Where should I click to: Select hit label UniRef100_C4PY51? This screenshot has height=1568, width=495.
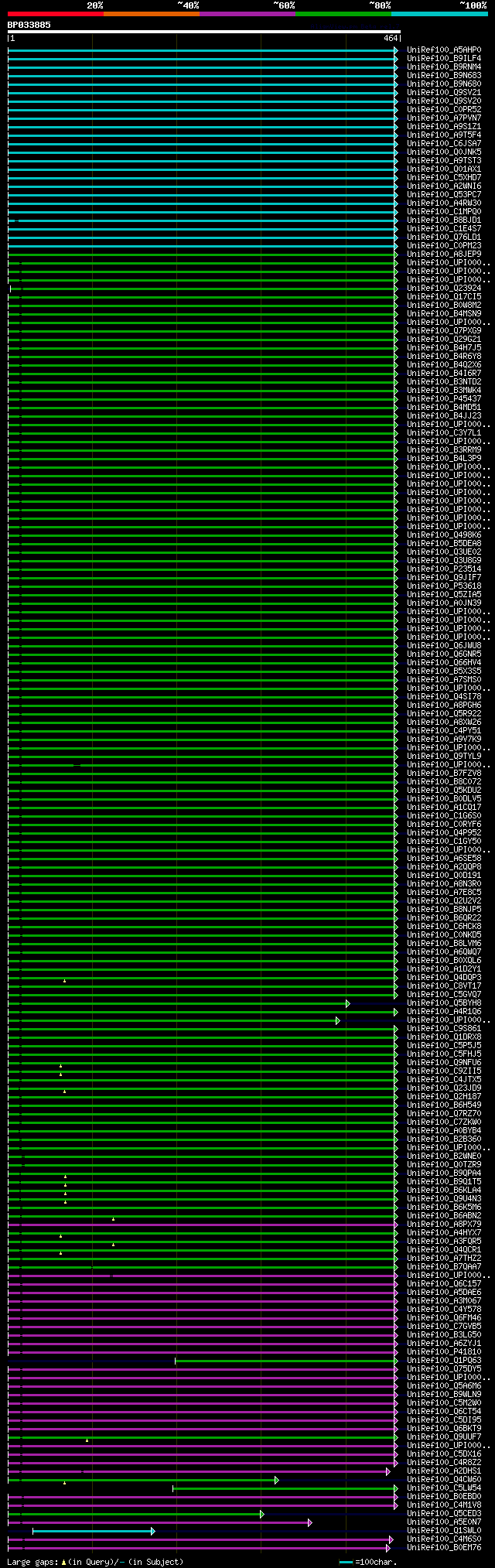[444, 731]
